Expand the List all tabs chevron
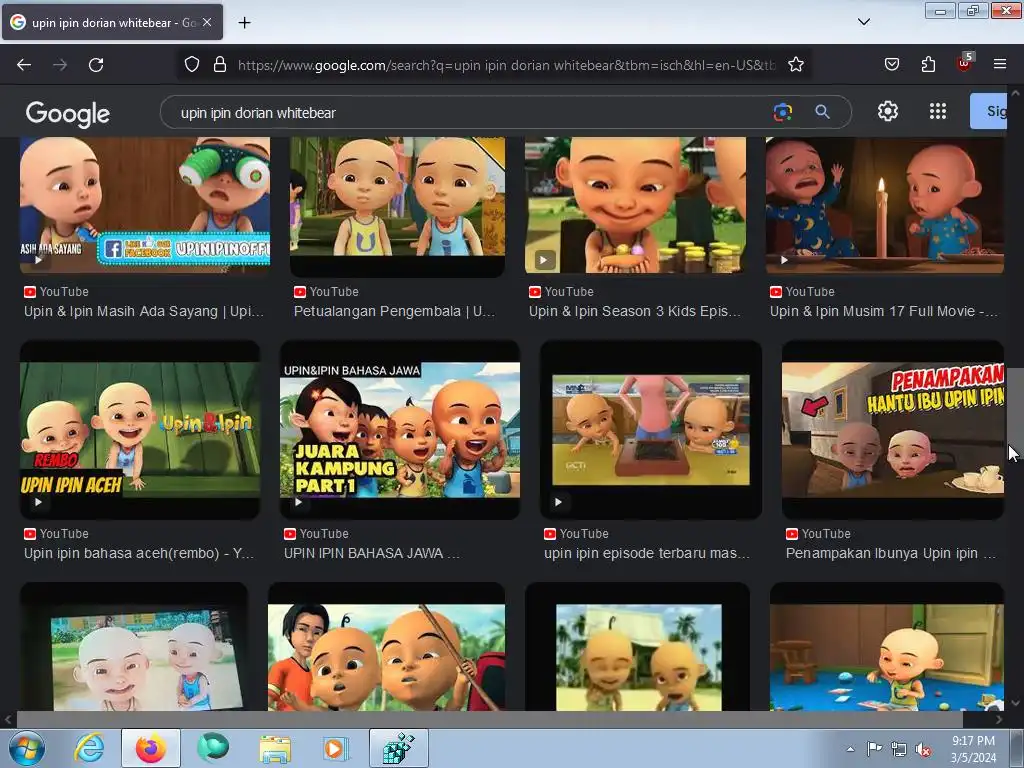Image resolution: width=1024 pixels, height=768 pixels. pyautogui.click(x=863, y=22)
